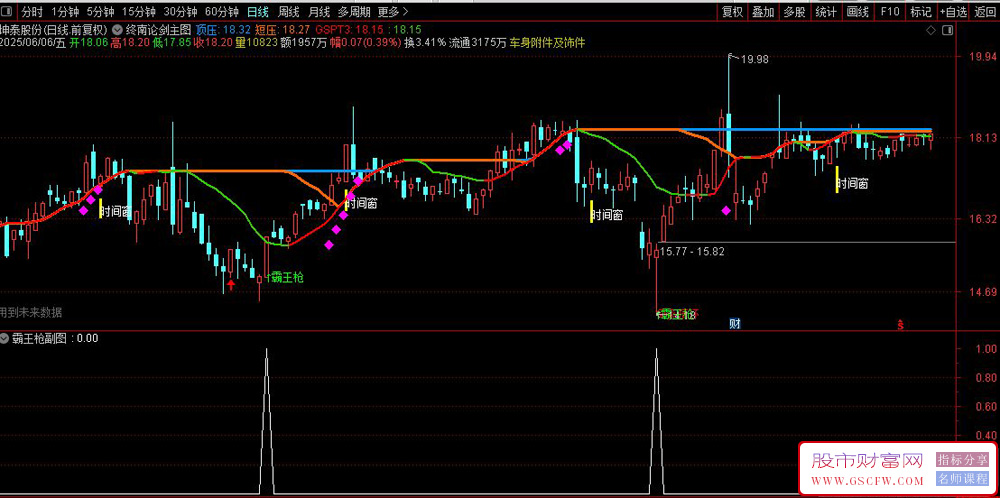Switch to 30分钟 period tab
Screen dimensions: 1000x498
coord(180,11)
